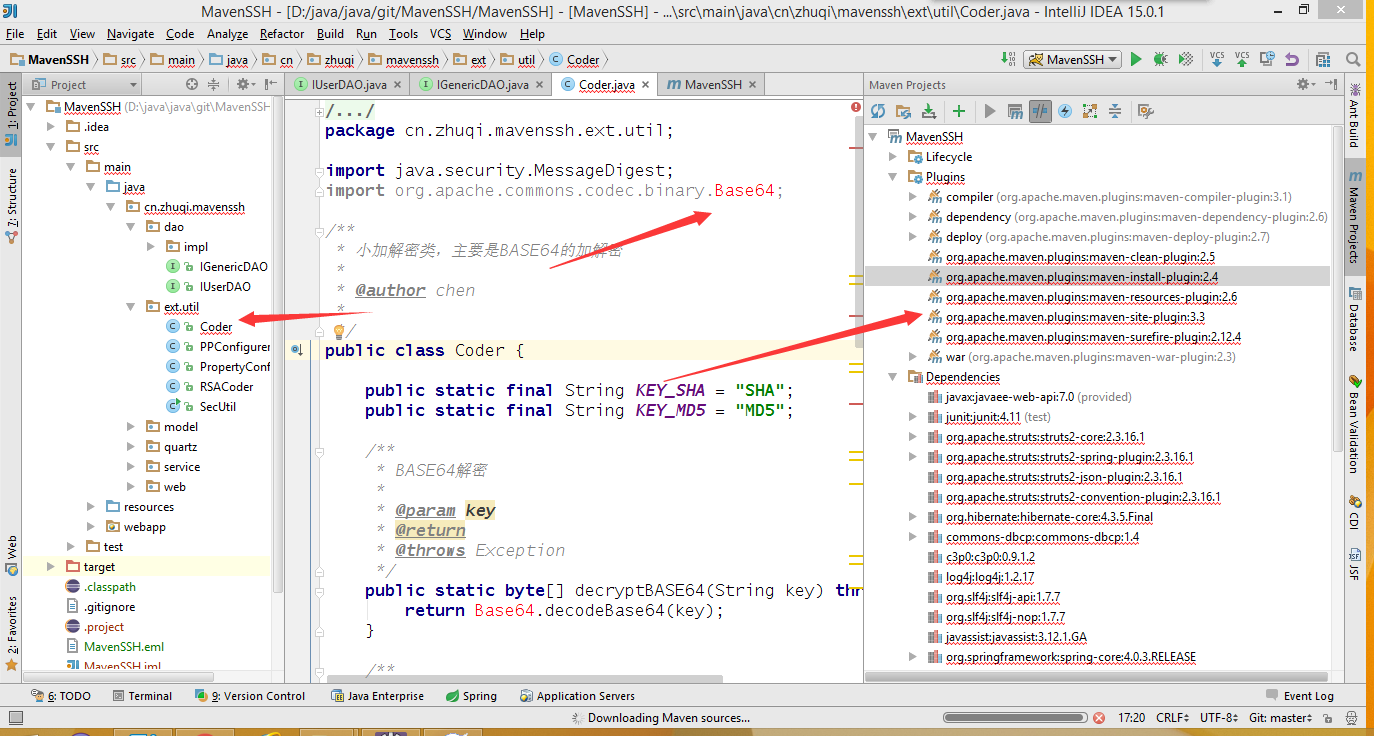Reimport all Maven projects icon
Screen dimensions: 1374x736
878,111
